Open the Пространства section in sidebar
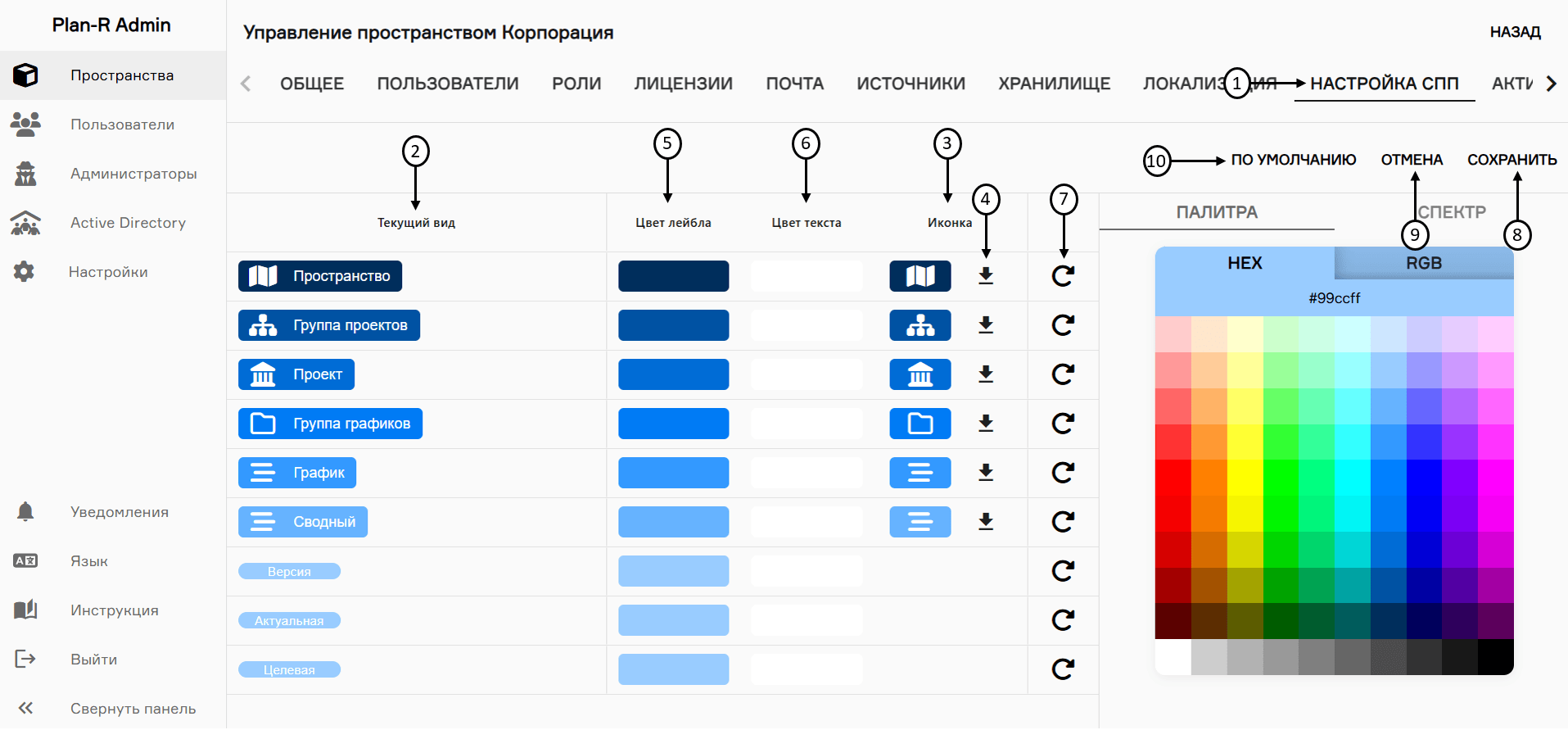 (x=122, y=75)
